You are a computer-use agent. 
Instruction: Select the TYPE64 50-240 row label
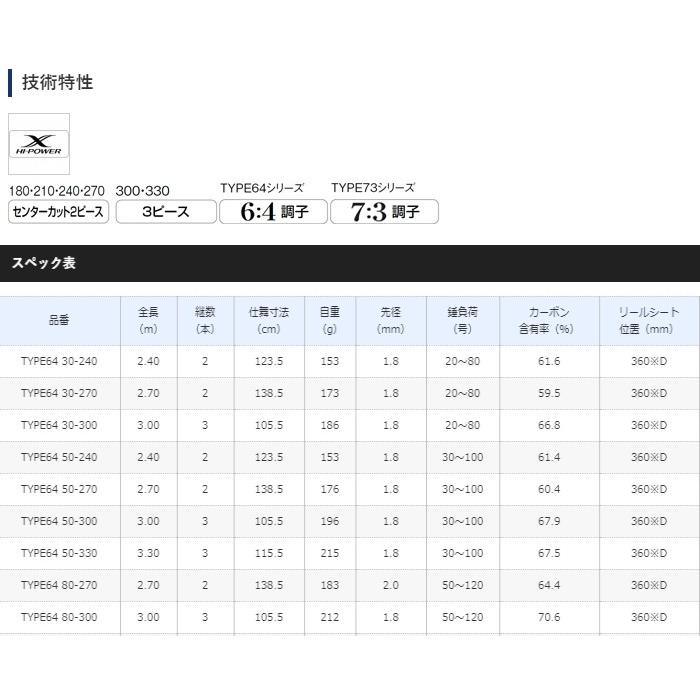59,457
